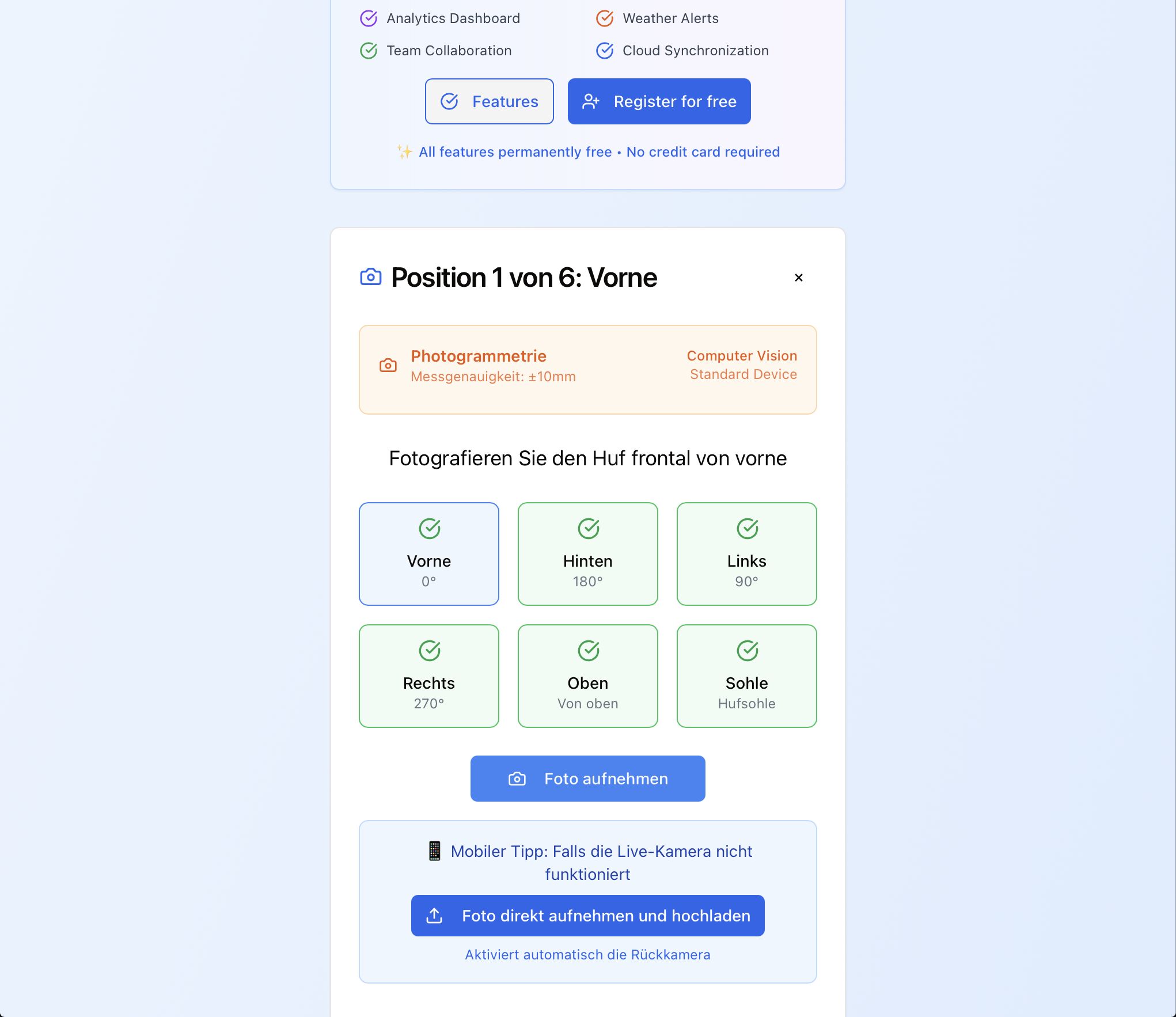This screenshot has width=1176, height=1017.
Task: Click Foto direkt aufnehmen und hochladen
Action: click(587, 916)
